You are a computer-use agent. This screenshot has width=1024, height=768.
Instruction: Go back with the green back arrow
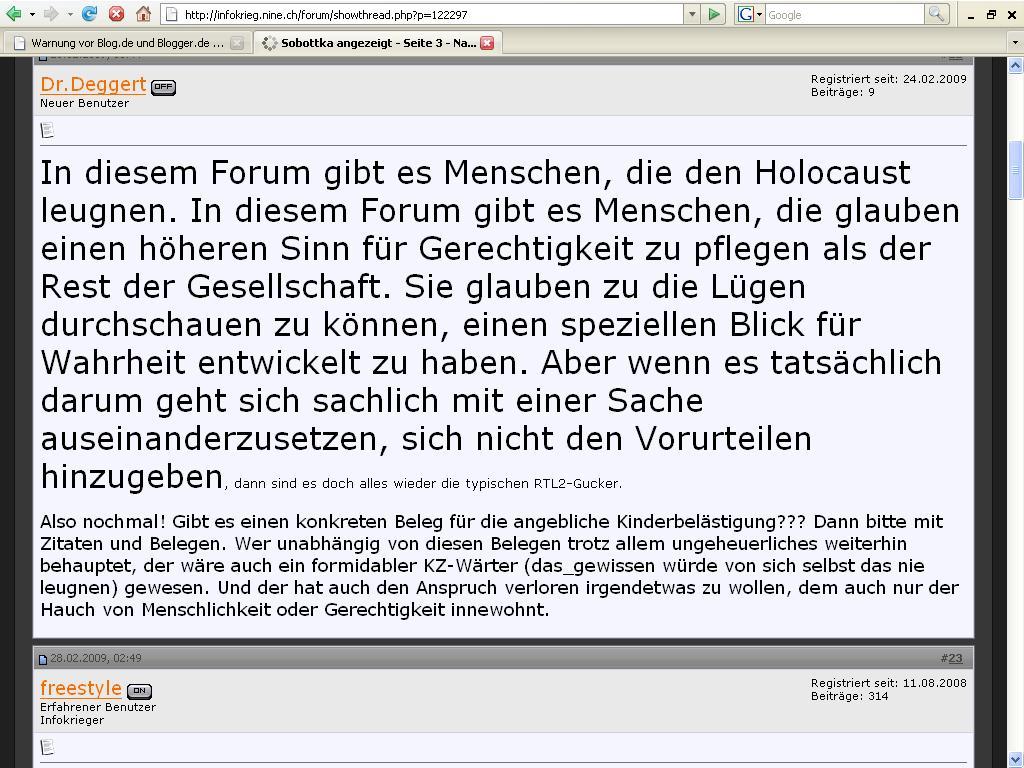point(13,13)
